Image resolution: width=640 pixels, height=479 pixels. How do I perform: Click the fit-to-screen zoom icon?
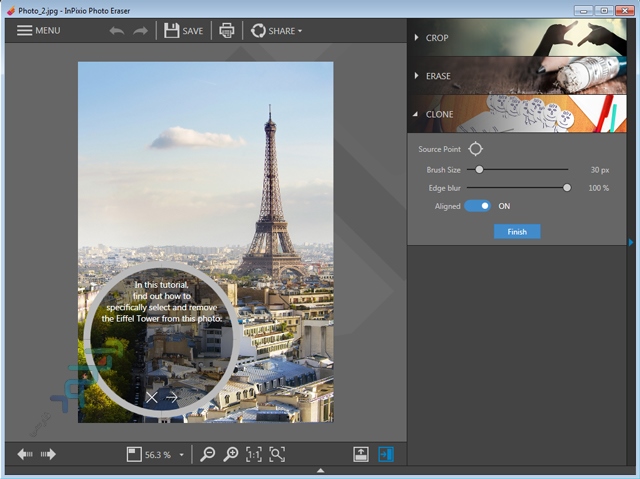[277, 454]
